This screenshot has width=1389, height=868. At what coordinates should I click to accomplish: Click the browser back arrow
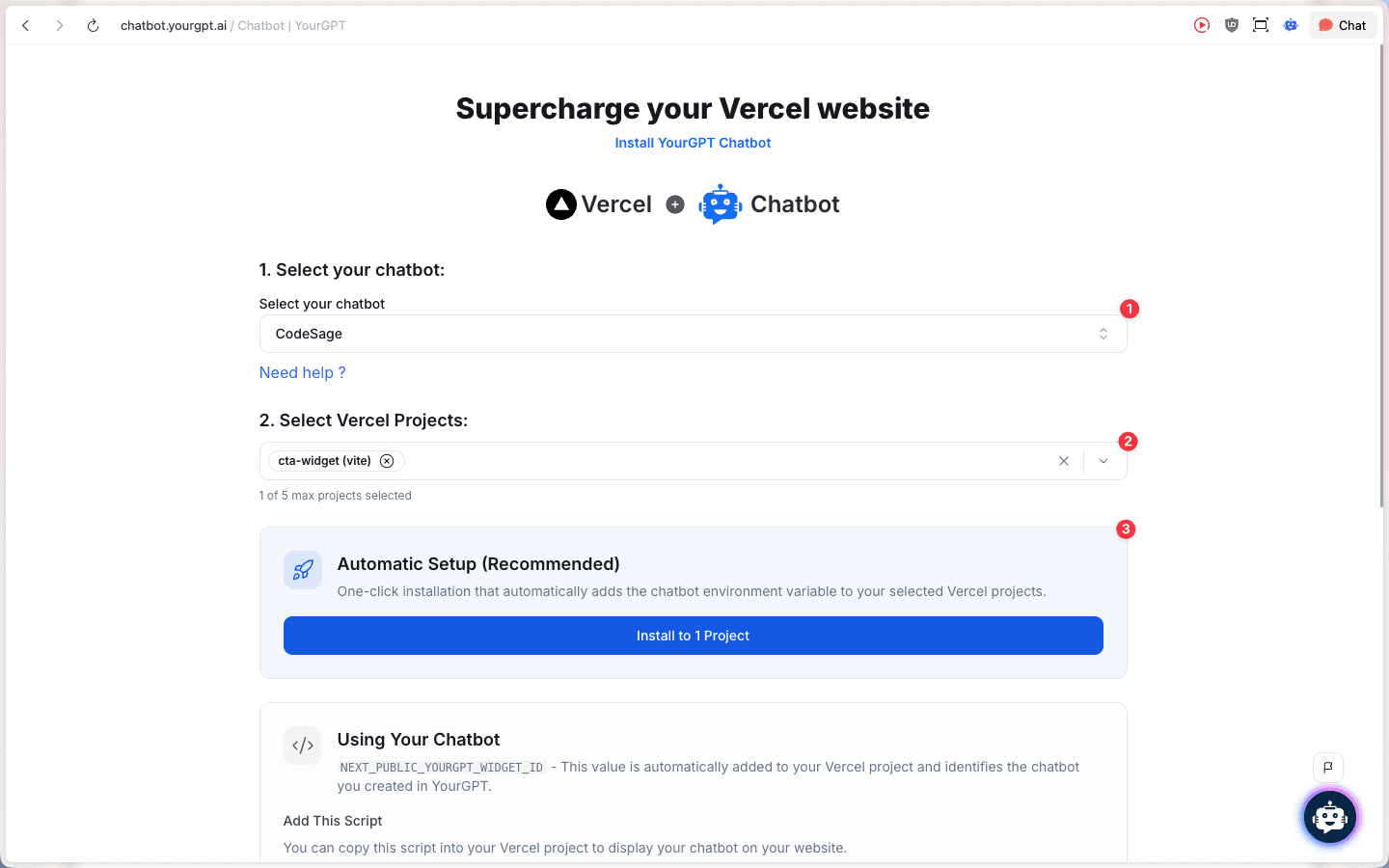tap(26, 26)
